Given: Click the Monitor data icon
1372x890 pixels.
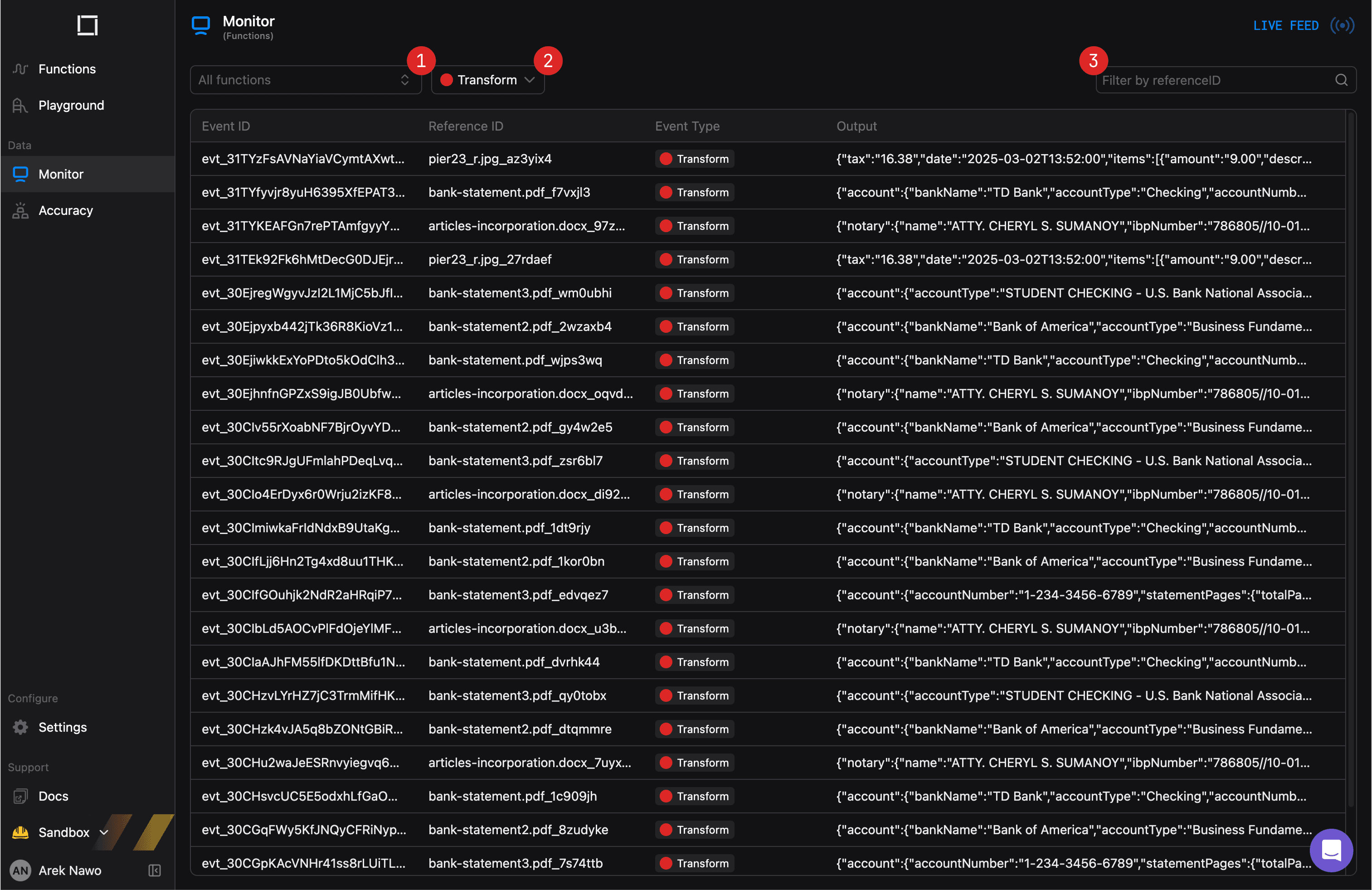Looking at the screenshot, I should (x=21, y=174).
